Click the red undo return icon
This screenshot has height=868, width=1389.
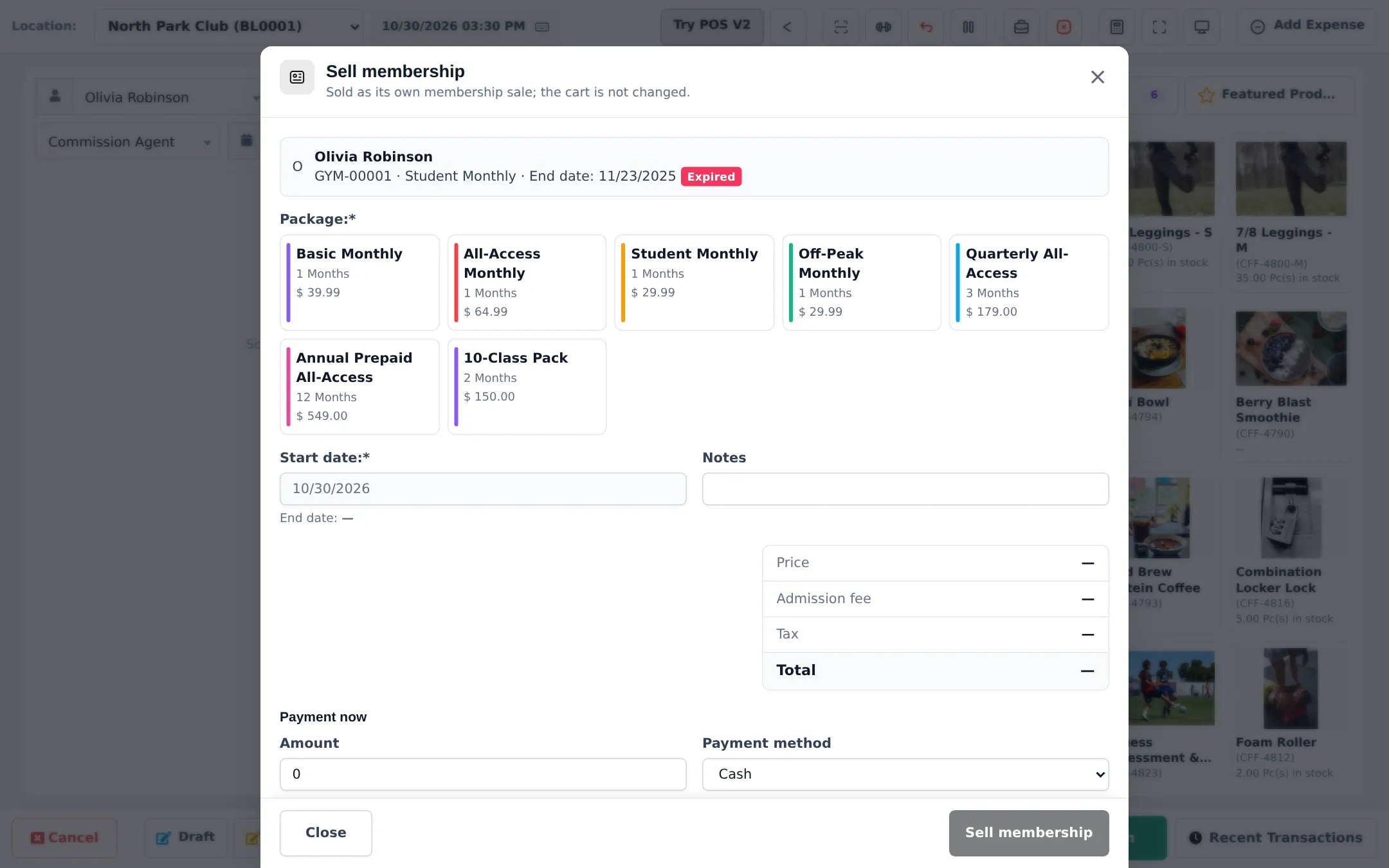(x=926, y=26)
